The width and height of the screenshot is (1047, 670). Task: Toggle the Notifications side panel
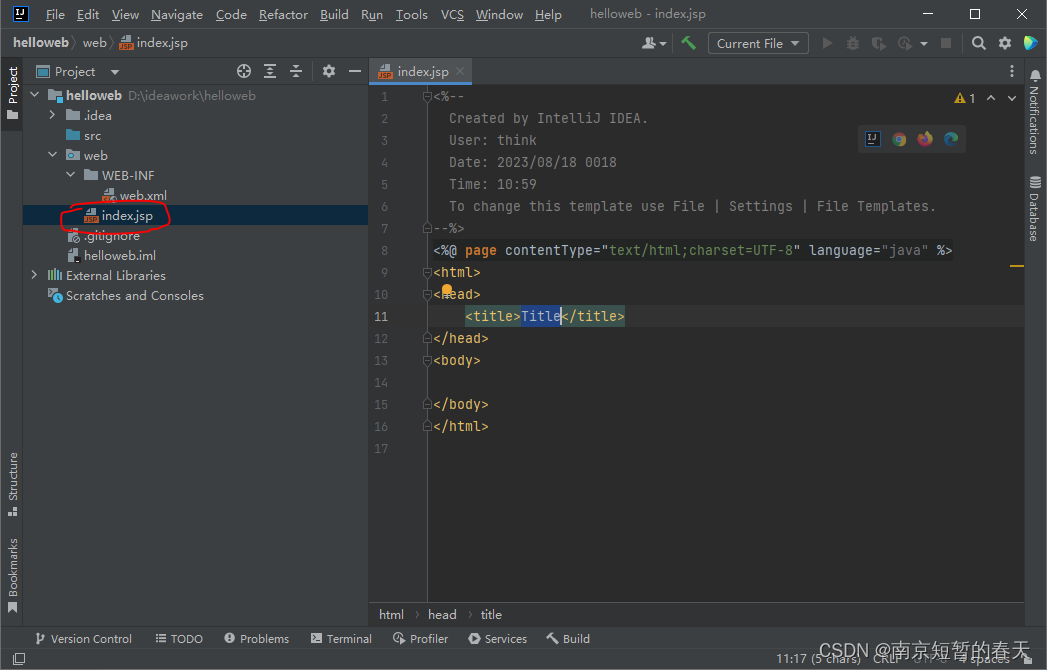(1034, 112)
